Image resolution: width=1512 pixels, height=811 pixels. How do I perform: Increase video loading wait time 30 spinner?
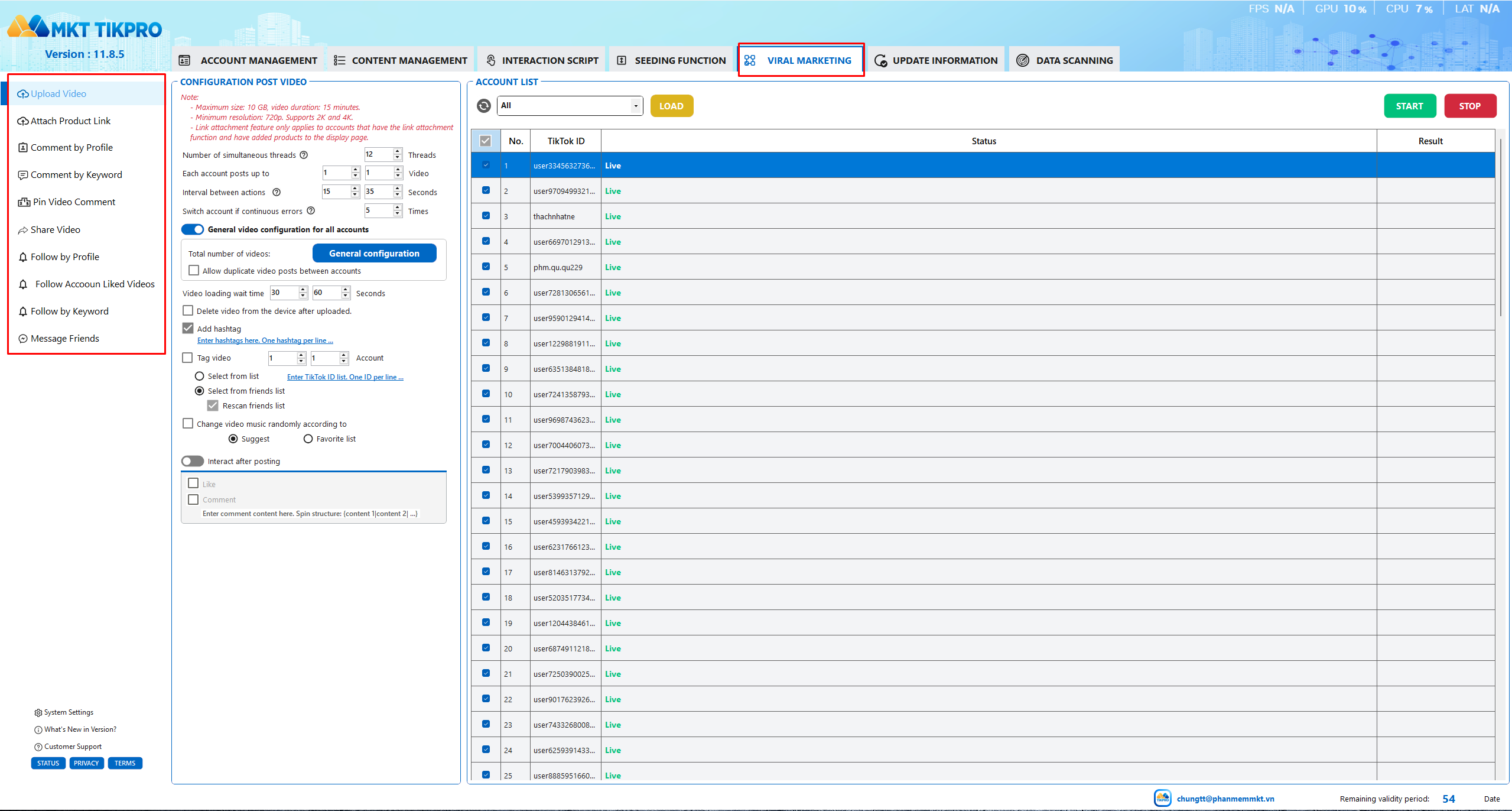click(303, 290)
